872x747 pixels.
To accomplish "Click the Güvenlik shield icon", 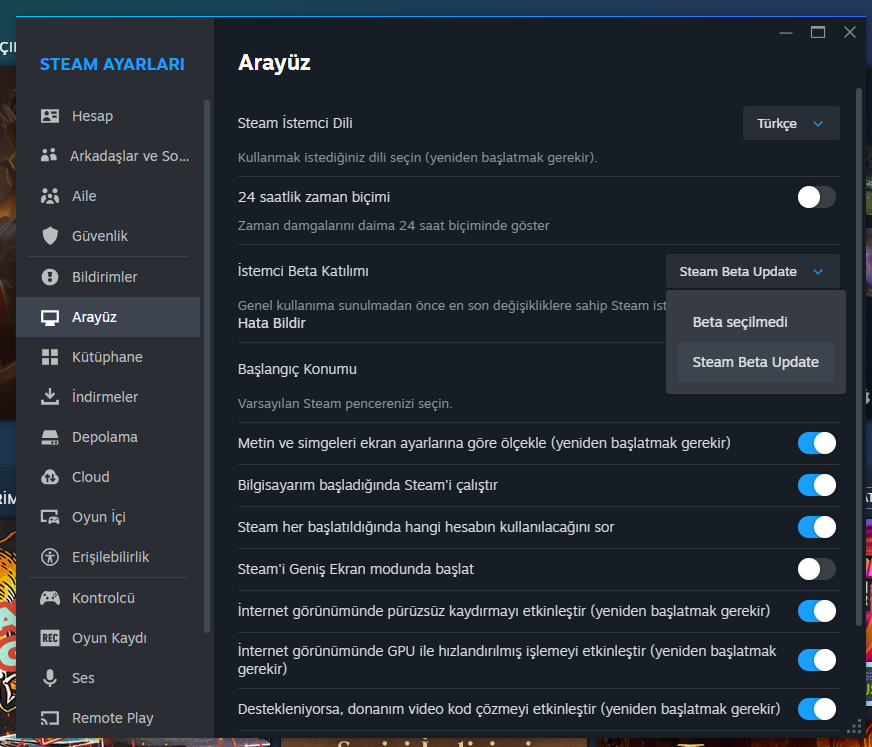I will (x=49, y=236).
